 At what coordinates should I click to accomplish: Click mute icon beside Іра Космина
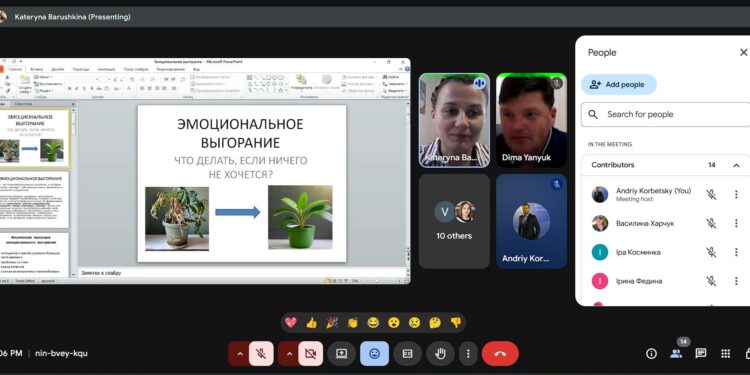(x=711, y=252)
